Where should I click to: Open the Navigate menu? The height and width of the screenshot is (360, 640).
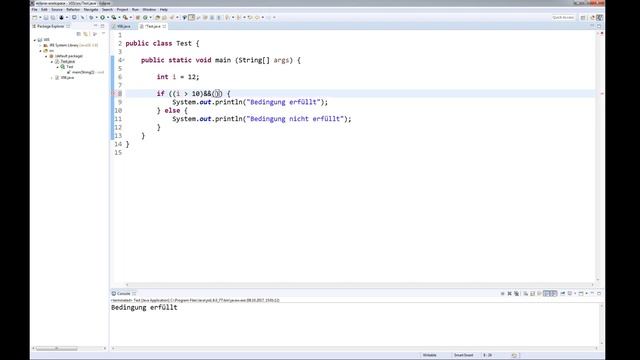[x=91, y=9]
